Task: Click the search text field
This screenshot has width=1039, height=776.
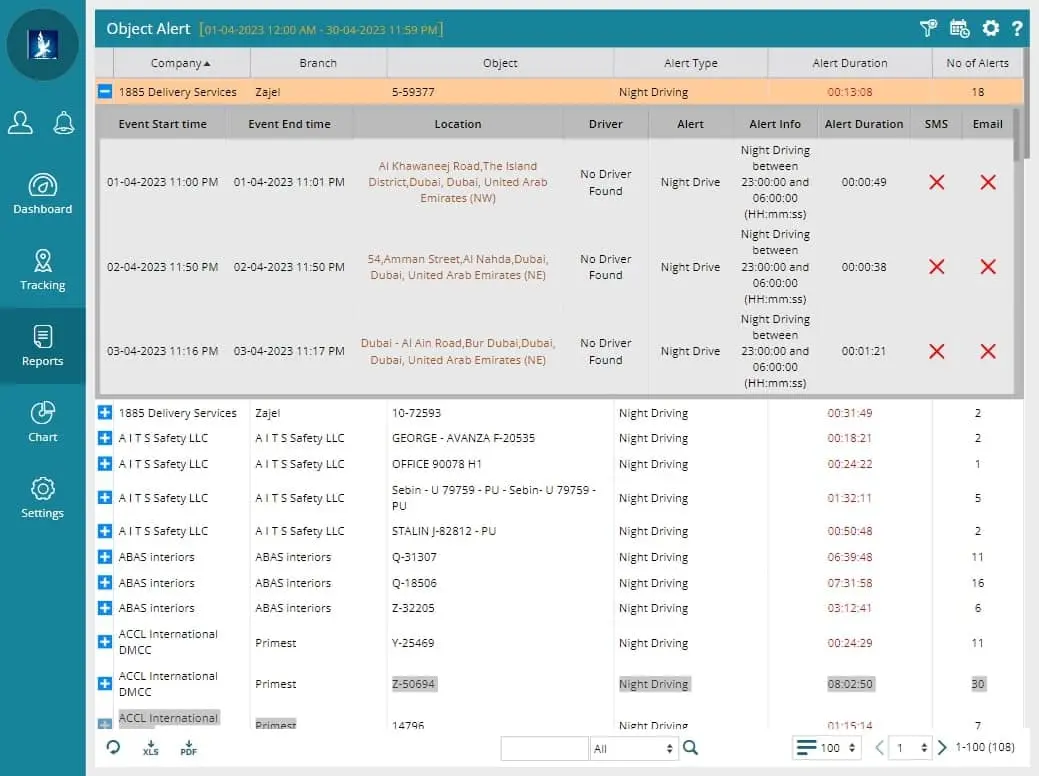Action: click(544, 748)
